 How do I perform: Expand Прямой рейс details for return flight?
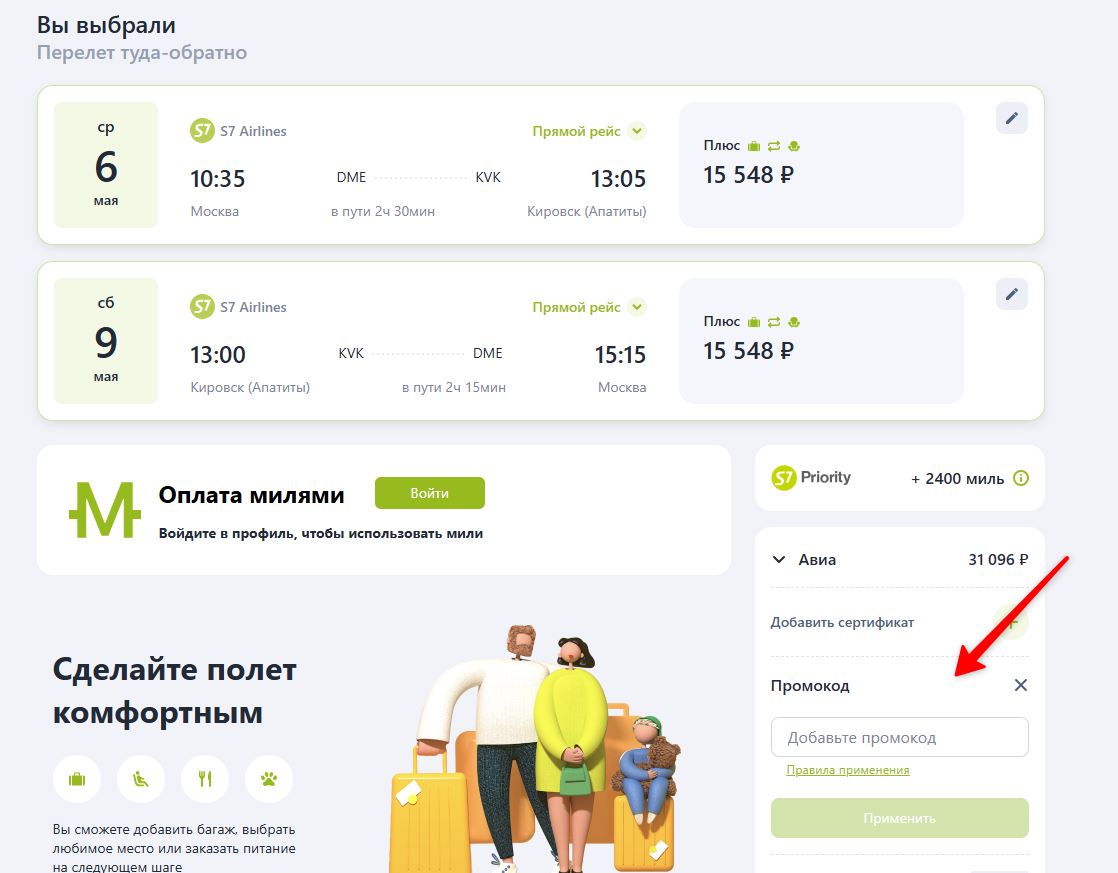tap(637, 307)
